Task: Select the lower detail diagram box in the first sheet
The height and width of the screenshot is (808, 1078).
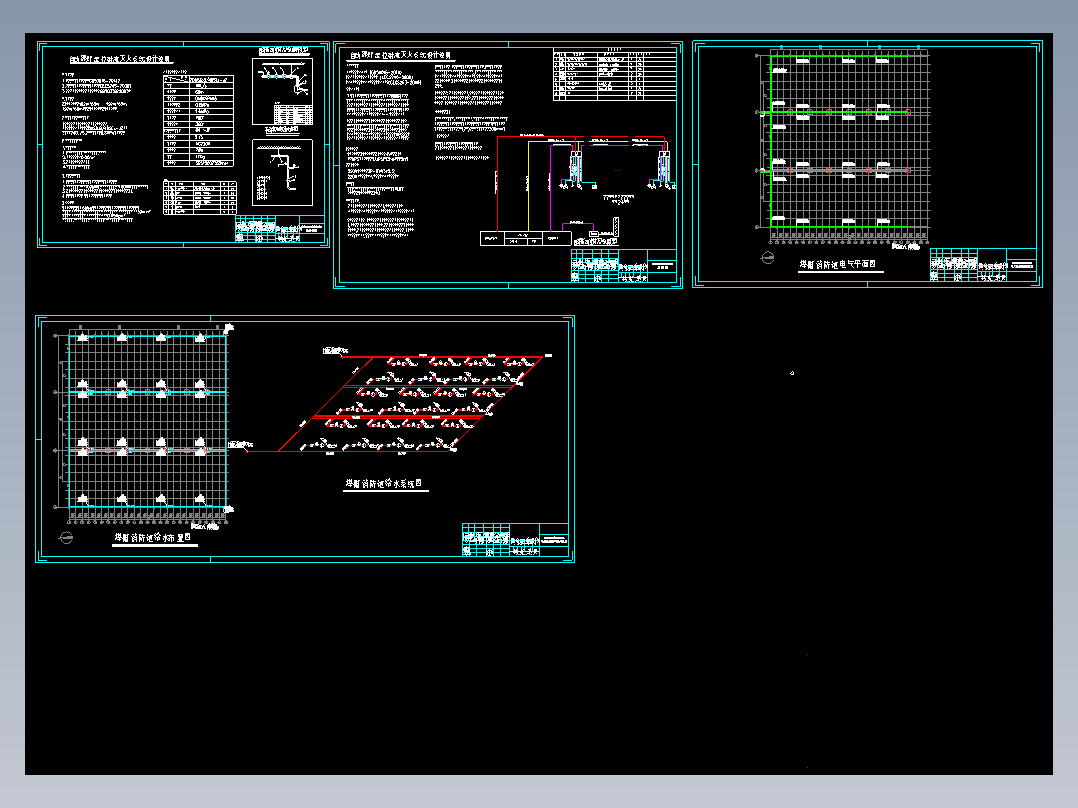Action: pyautogui.click(x=283, y=173)
